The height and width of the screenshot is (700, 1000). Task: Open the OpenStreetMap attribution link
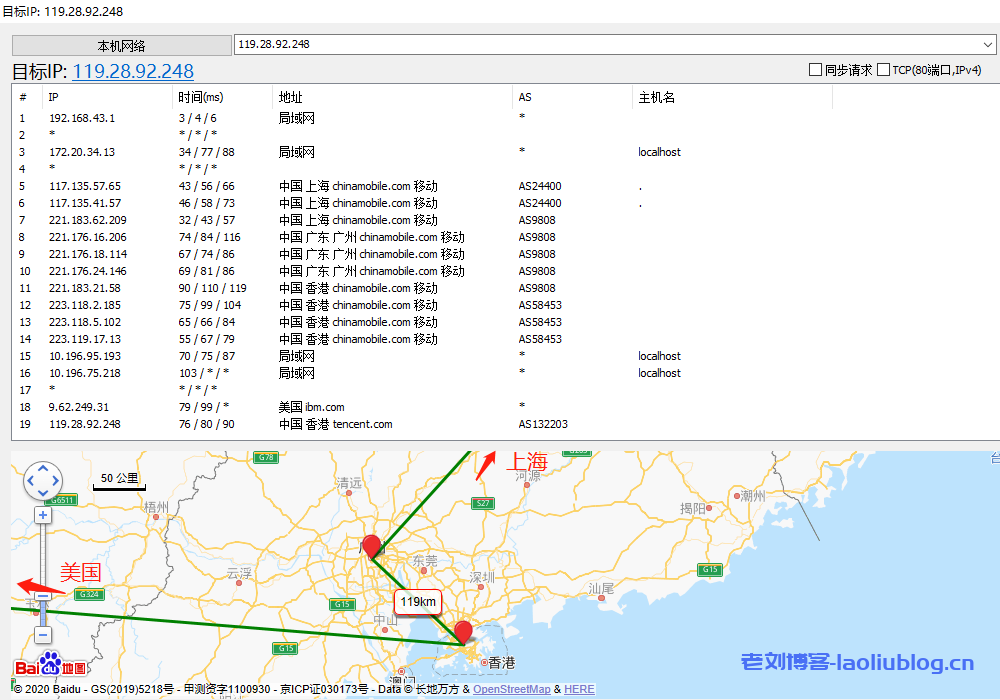click(x=511, y=689)
